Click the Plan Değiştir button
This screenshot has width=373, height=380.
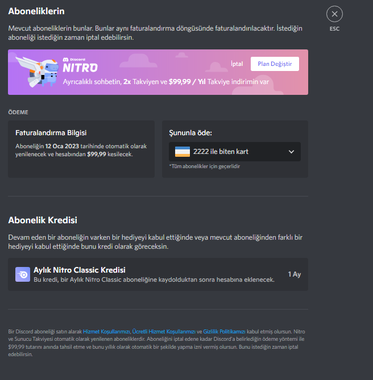click(x=275, y=64)
